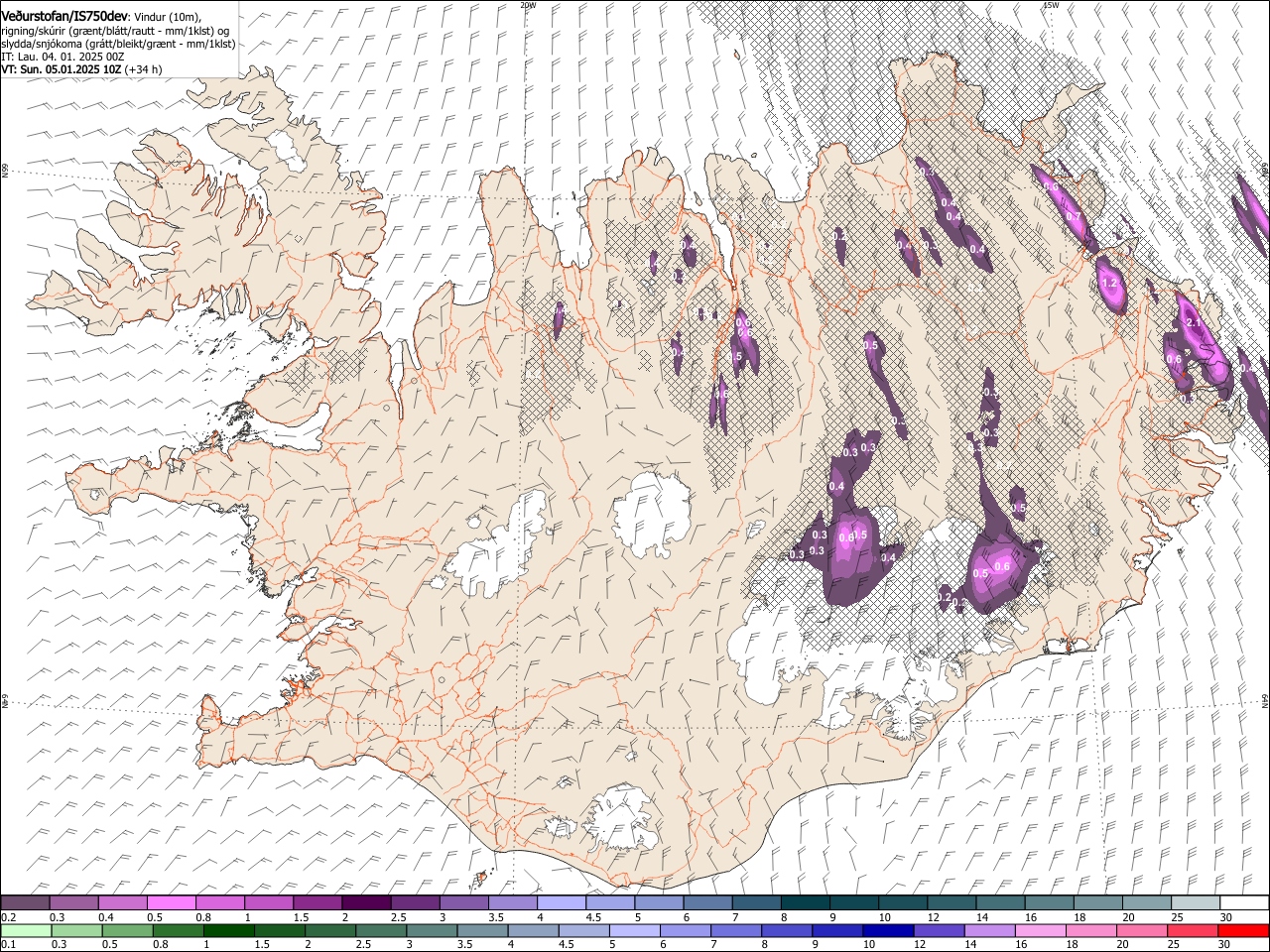Click the '30' label in the bottom legend row
This screenshot has height=952, width=1270.
click(x=1225, y=944)
